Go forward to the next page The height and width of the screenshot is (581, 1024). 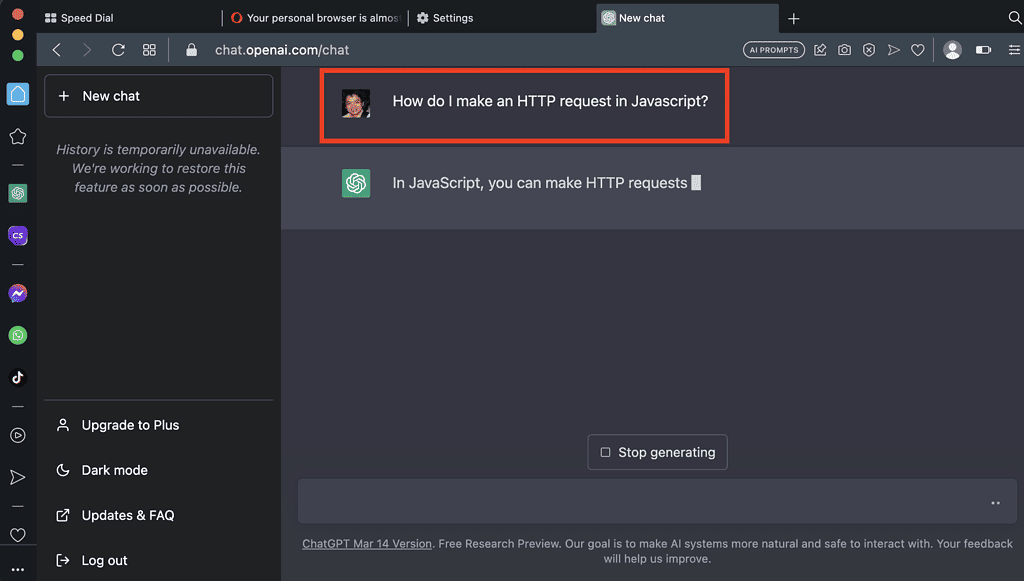click(87, 50)
